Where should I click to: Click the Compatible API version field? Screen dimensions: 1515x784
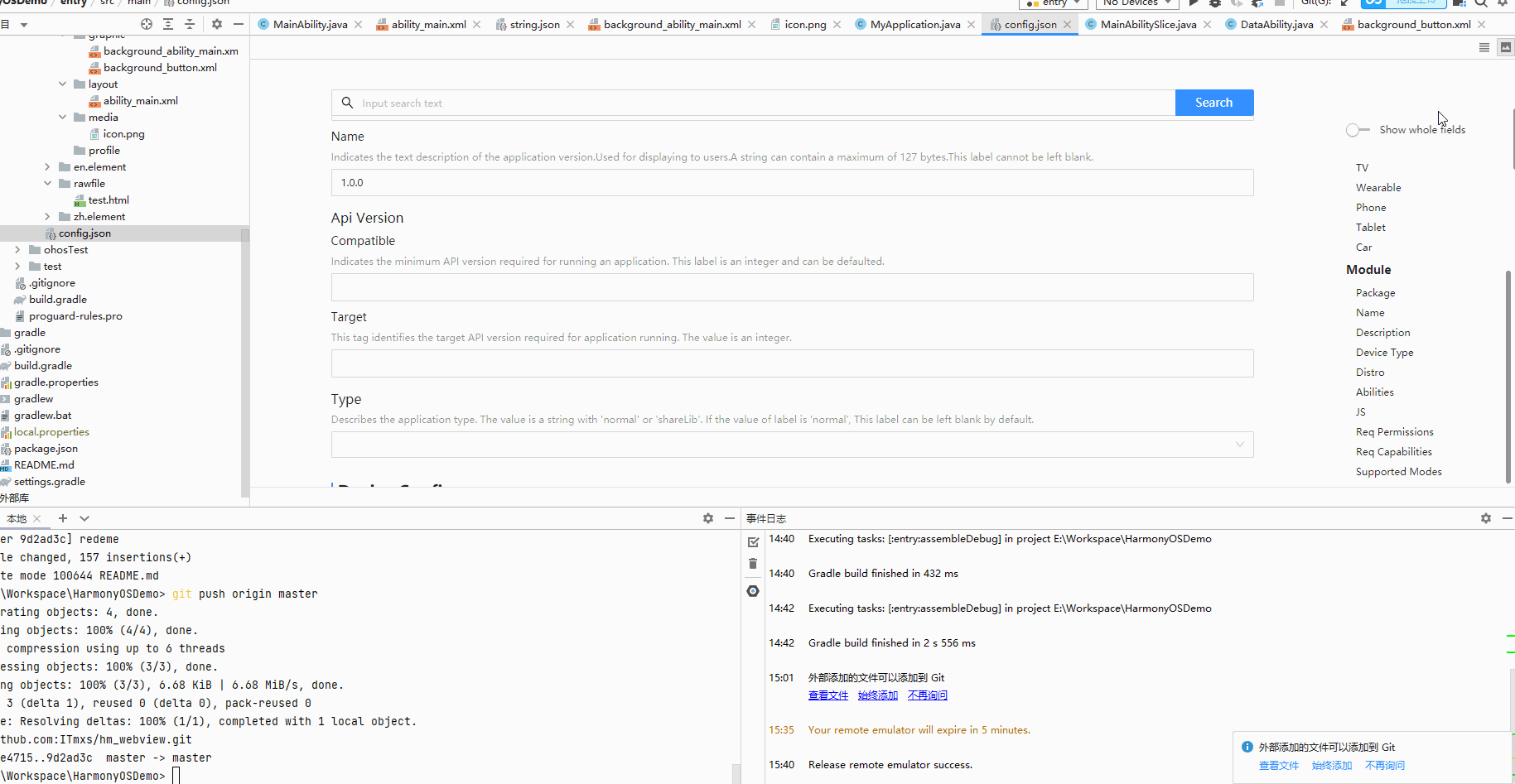(x=792, y=287)
